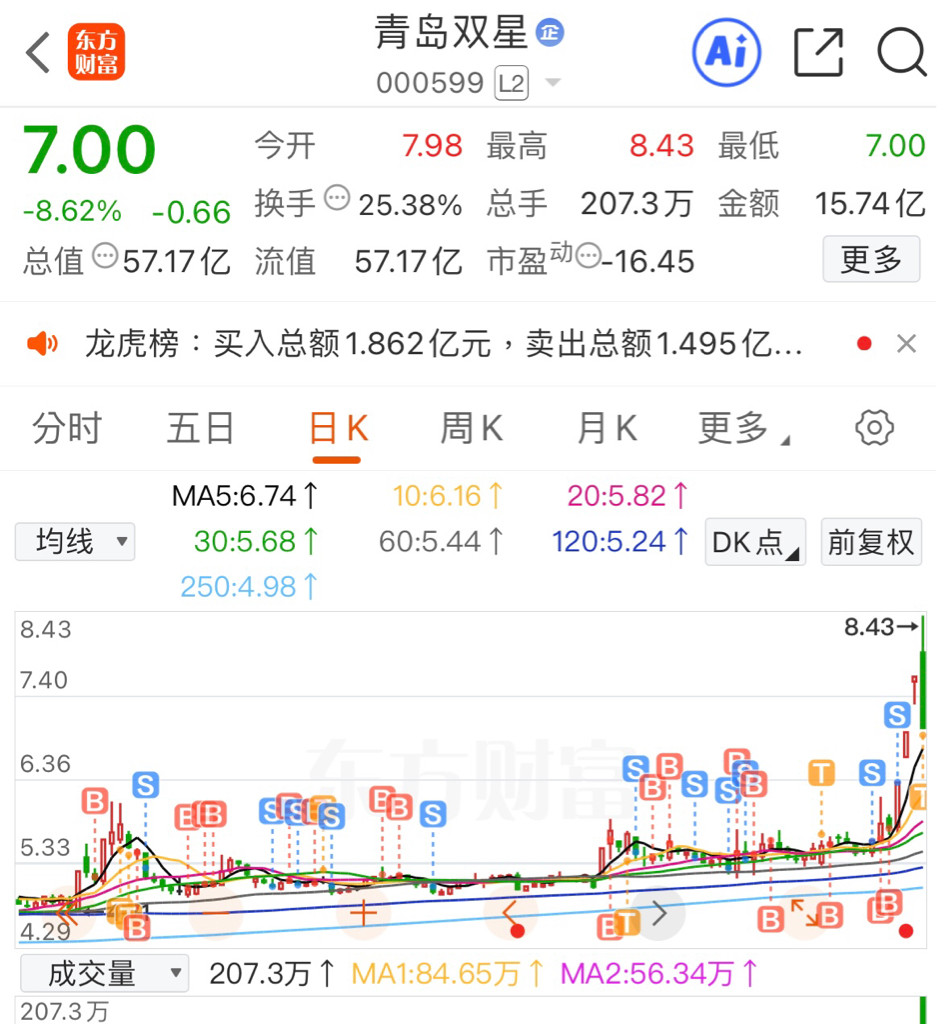Open the 成交量 indicator dropdown
Viewport: 937px width, 1024px height.
(104, 974)
